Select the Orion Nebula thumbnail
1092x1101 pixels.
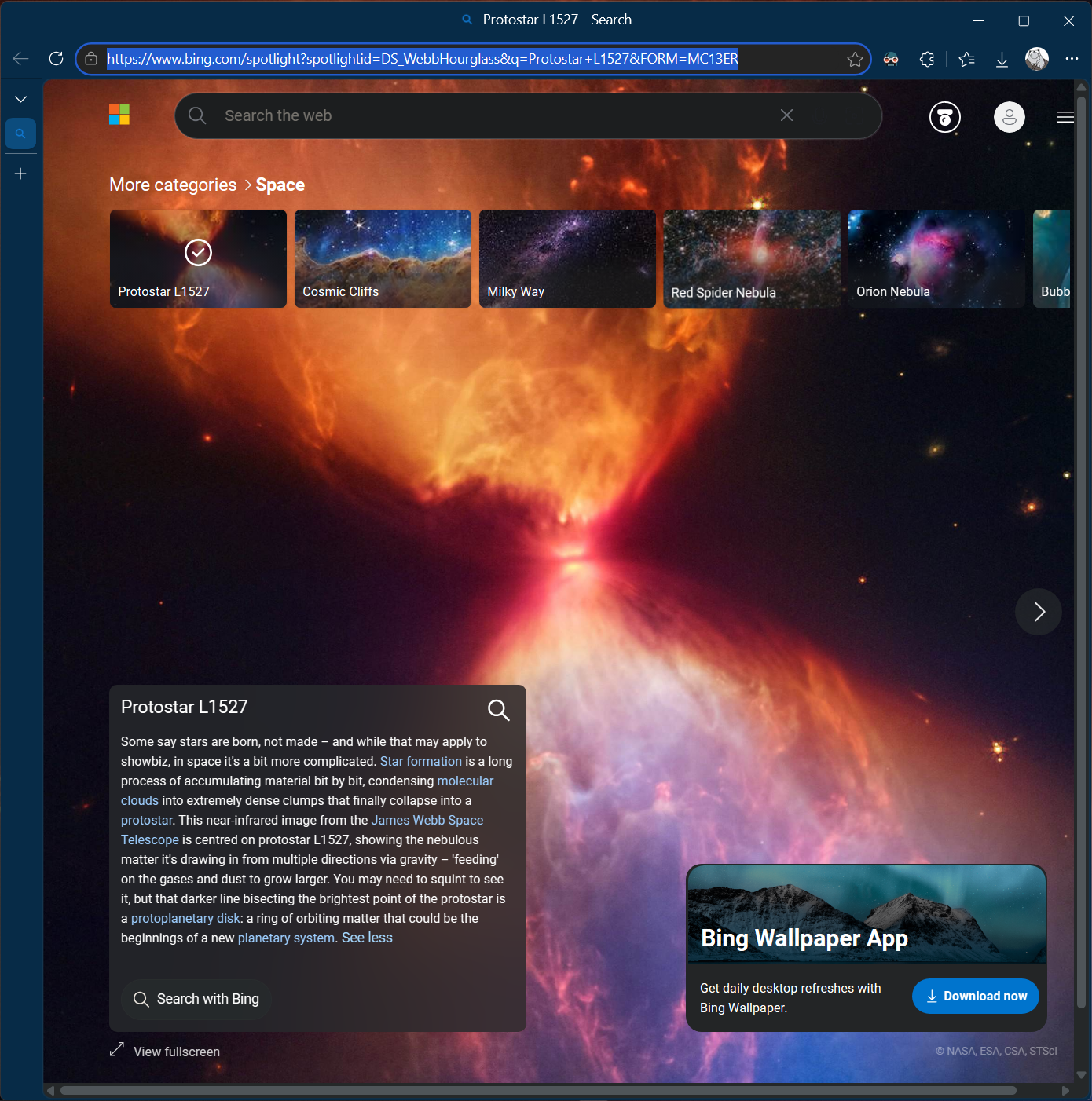click(936, 258)
